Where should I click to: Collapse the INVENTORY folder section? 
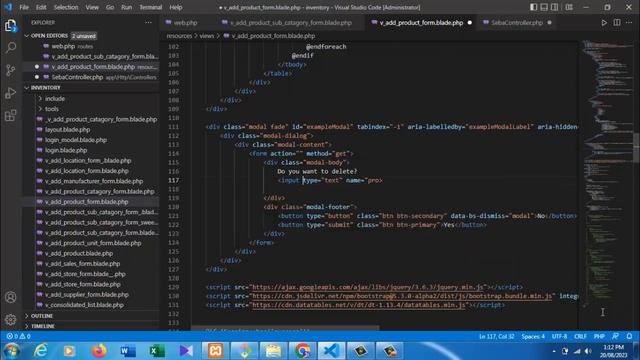(x=45, y=88)
